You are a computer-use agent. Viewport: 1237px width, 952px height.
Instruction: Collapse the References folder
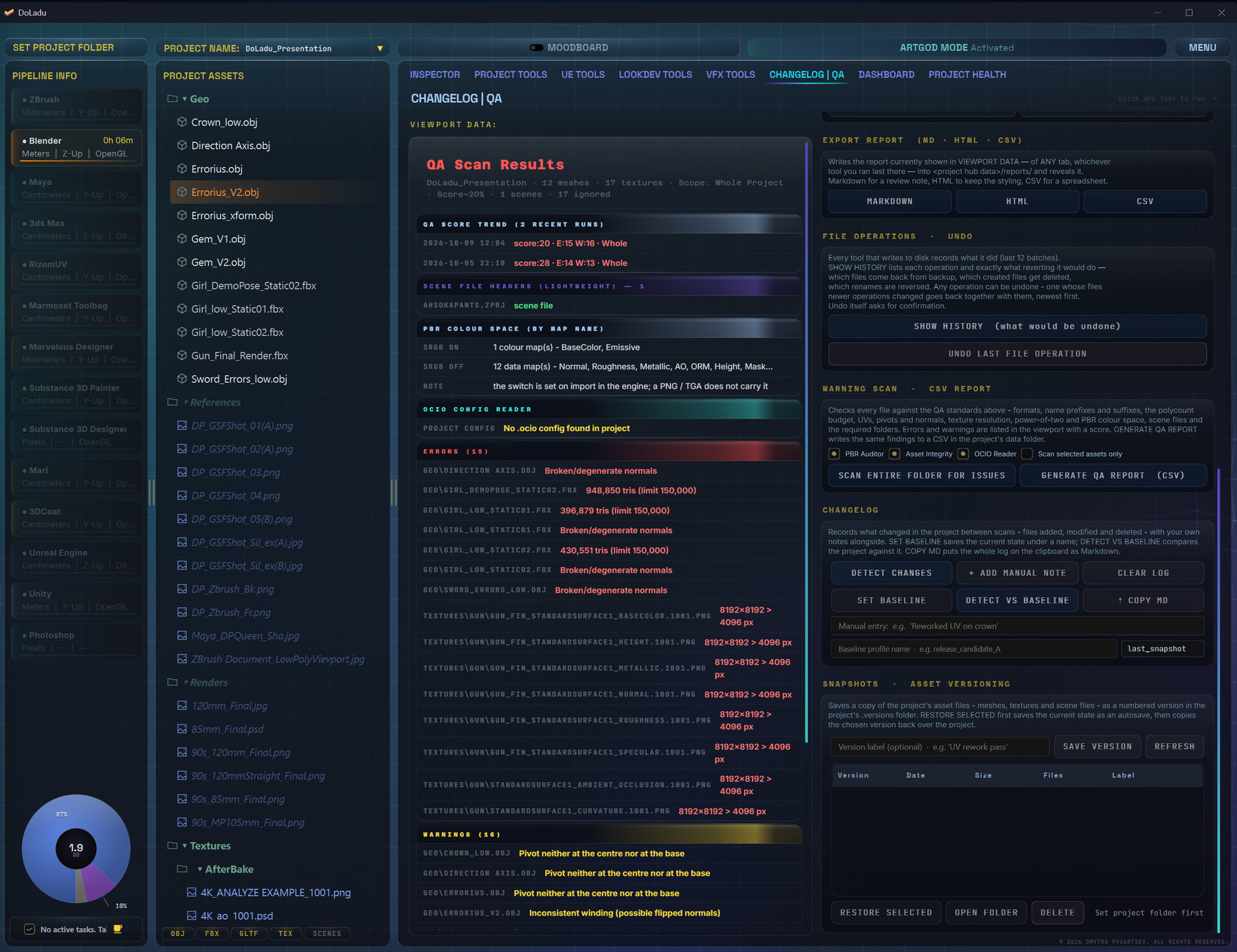[186, 402]
